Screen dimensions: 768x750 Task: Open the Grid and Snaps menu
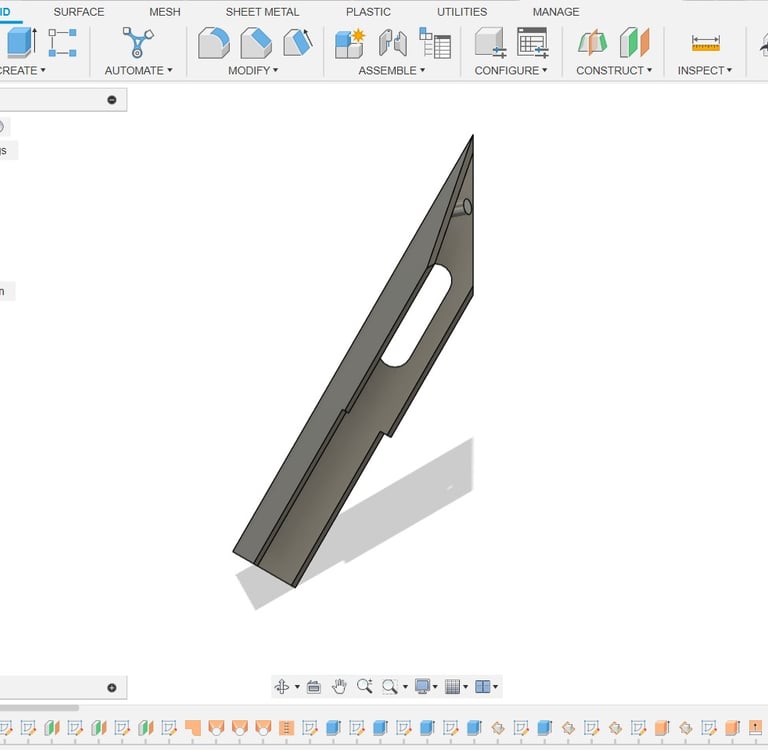456,686
